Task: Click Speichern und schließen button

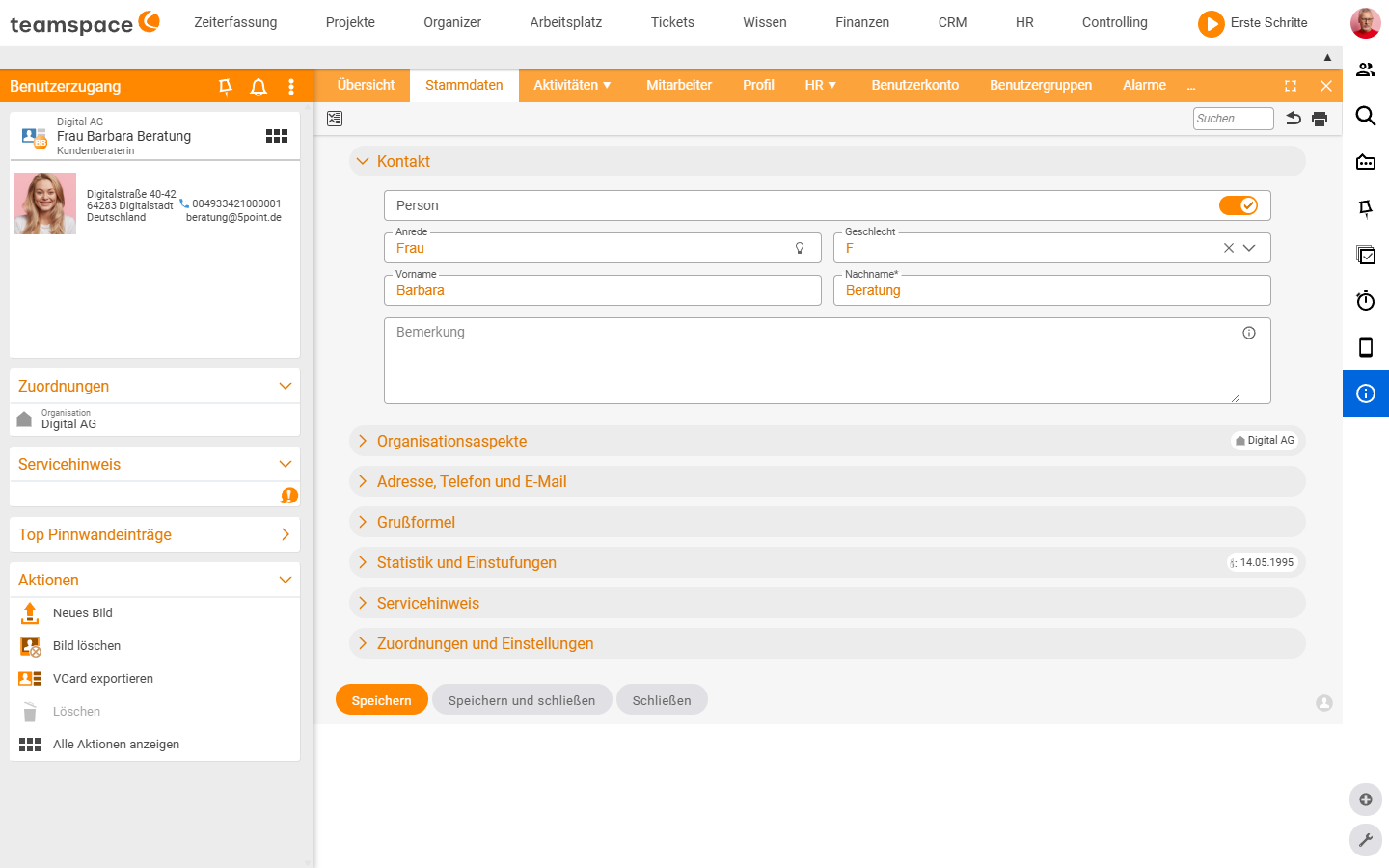Action: [x=522, y=700]
